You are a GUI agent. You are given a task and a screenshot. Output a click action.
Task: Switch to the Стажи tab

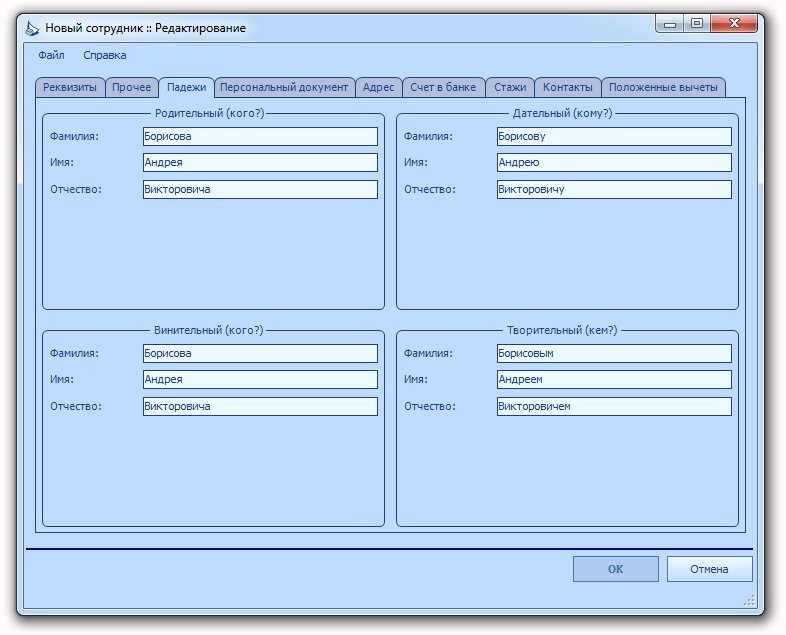pyautogui.click(x=510, y=87)
